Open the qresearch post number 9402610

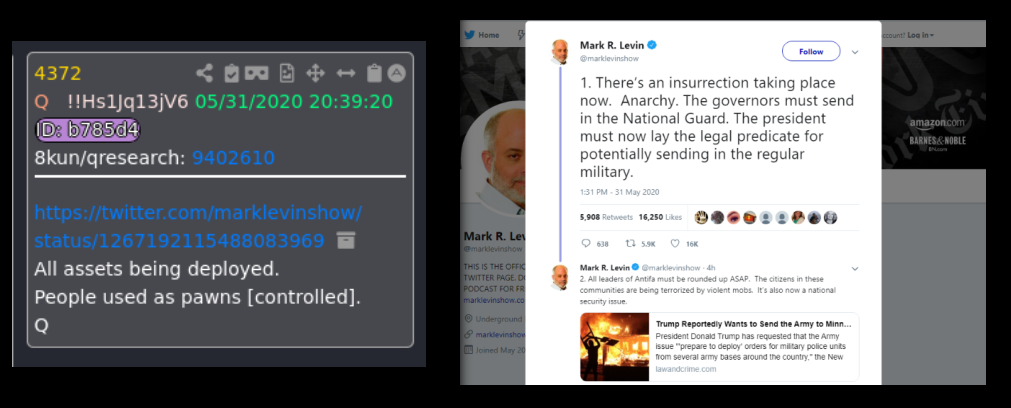tap(233, 157)
